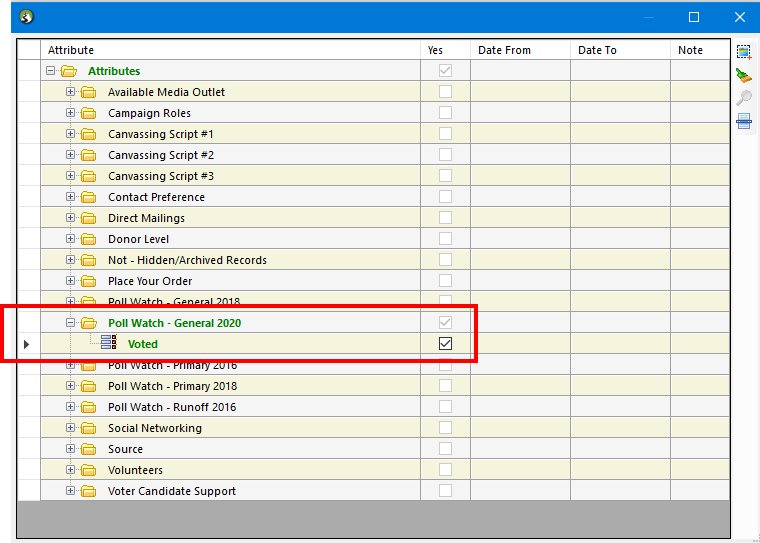Check the Volunteers Yes checkbox
760x543 pixels.
coord(445,470)
